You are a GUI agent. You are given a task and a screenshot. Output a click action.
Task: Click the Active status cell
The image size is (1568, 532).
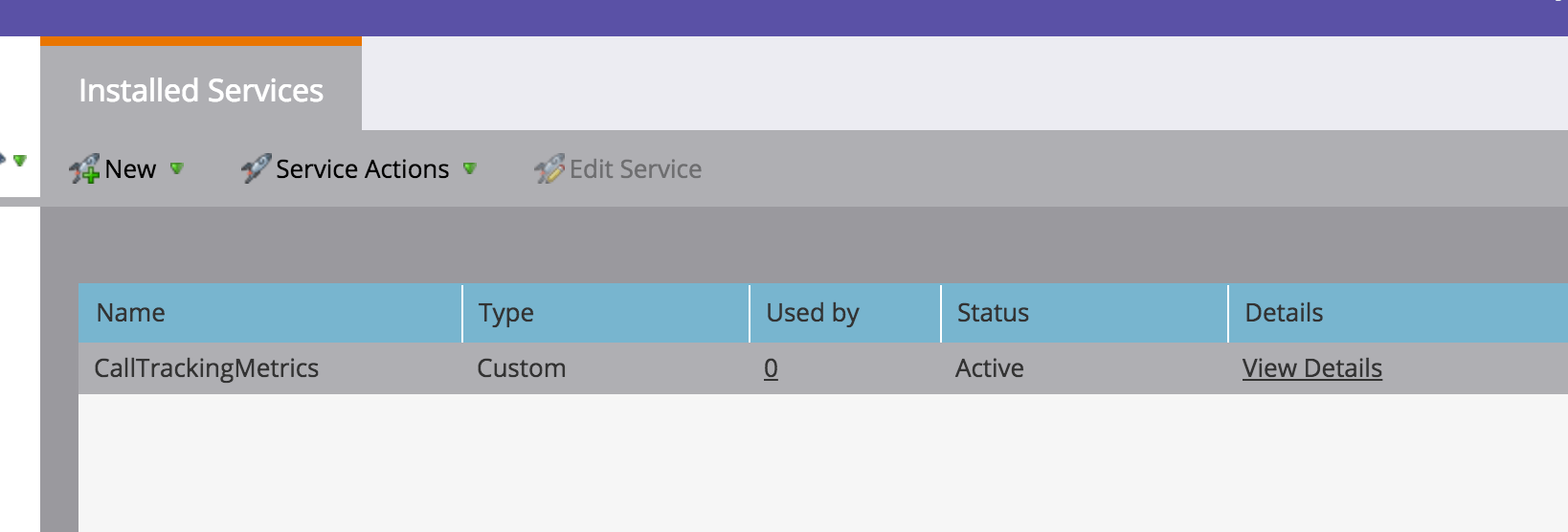989,368
